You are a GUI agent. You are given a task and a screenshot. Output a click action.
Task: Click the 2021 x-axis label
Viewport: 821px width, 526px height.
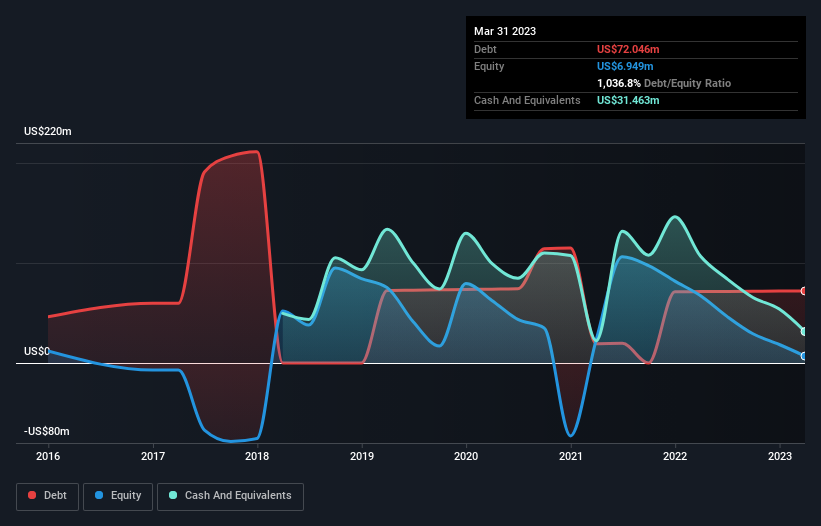(571, 456)
